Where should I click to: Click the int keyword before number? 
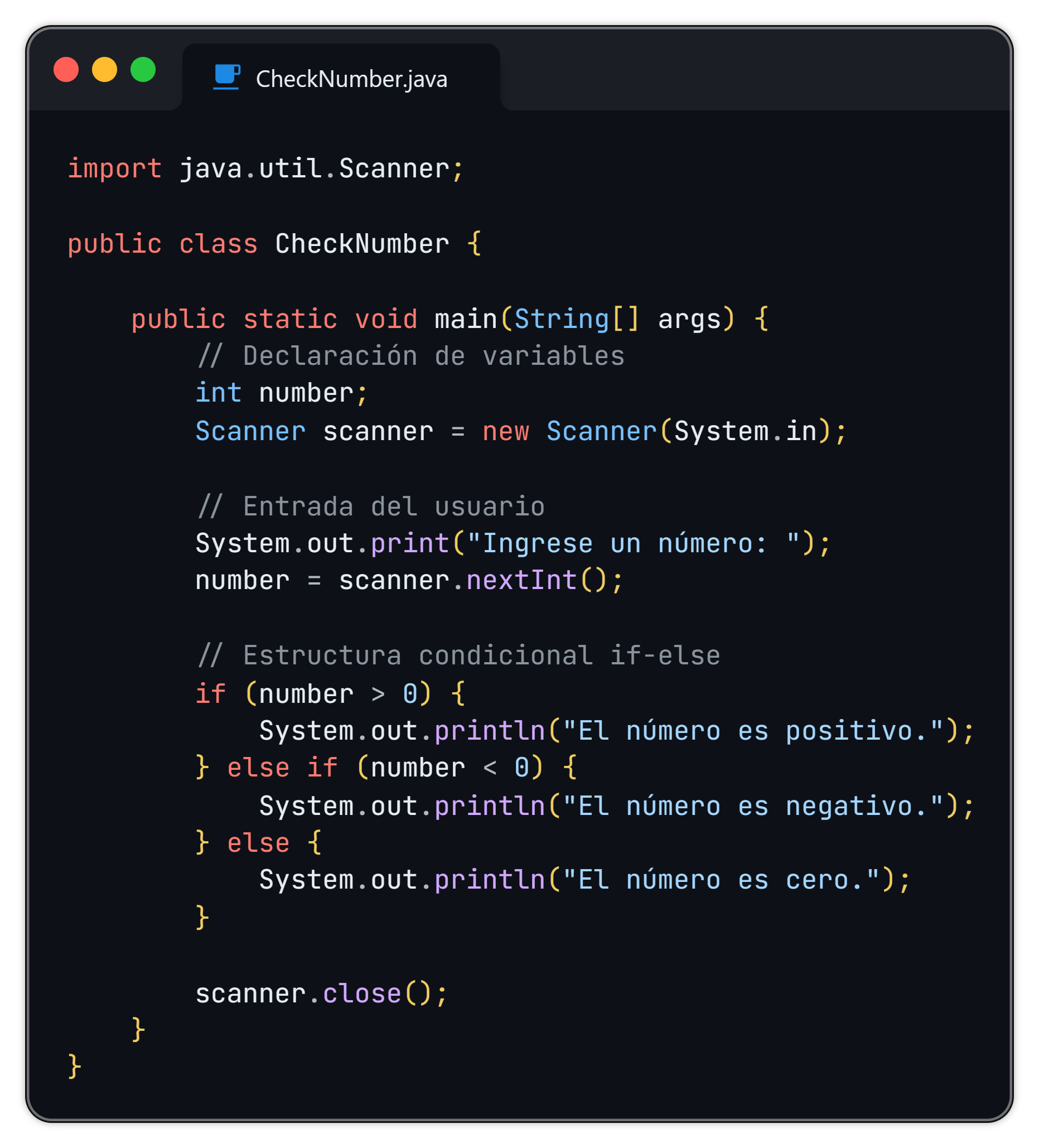[218, 393]
